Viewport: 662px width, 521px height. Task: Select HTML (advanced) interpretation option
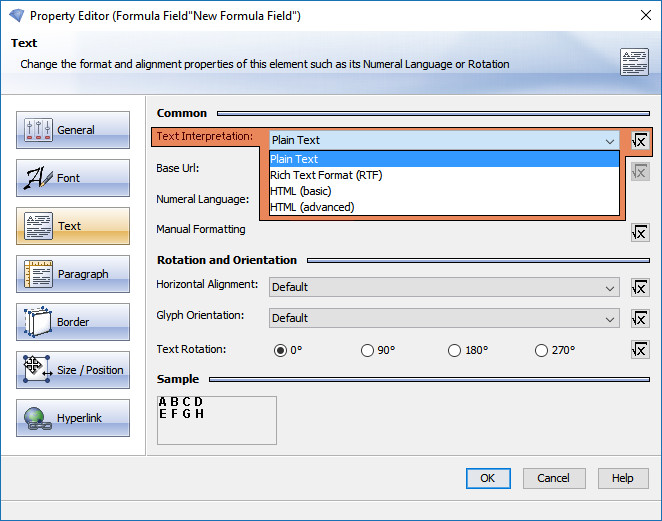point(312,207)
